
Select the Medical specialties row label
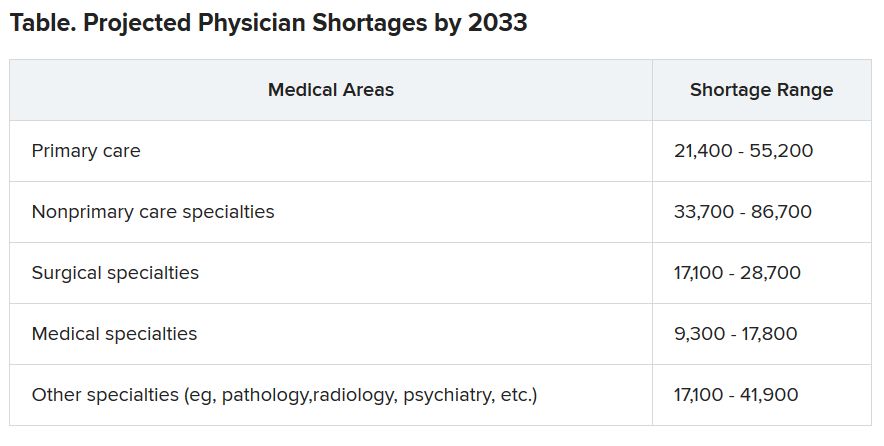point(114,334)
